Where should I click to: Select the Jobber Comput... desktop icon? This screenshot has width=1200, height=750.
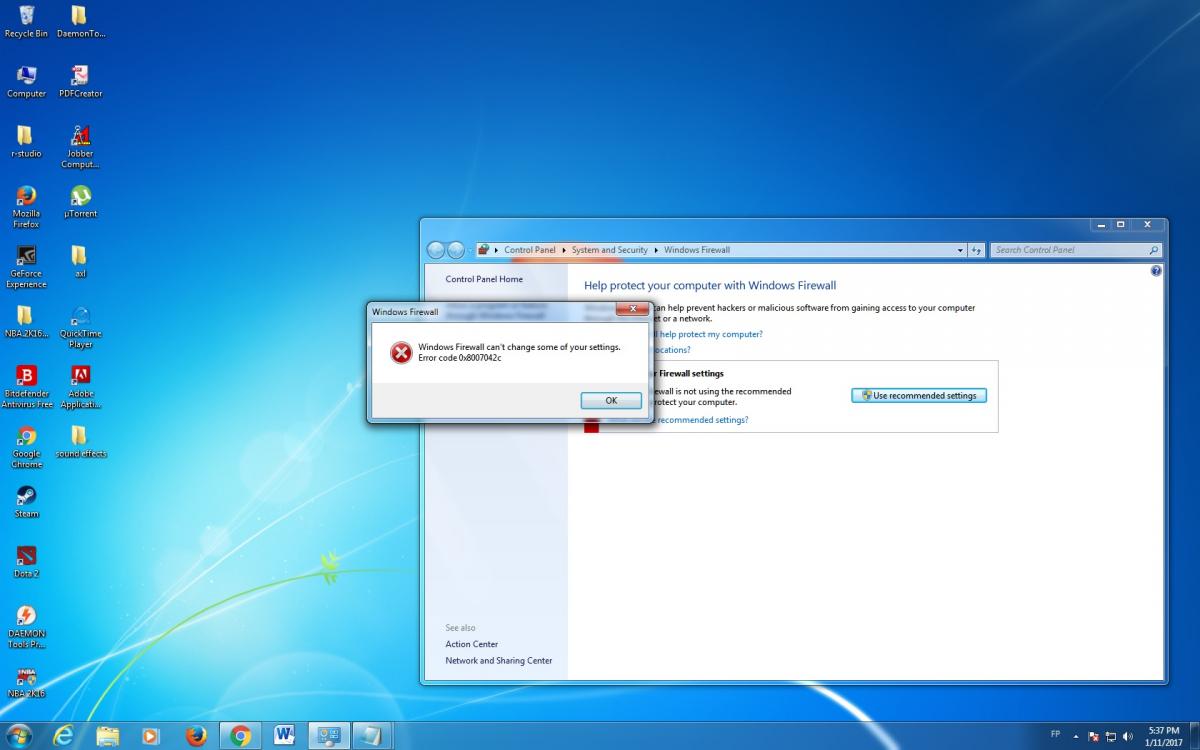(x=80, y=147)
